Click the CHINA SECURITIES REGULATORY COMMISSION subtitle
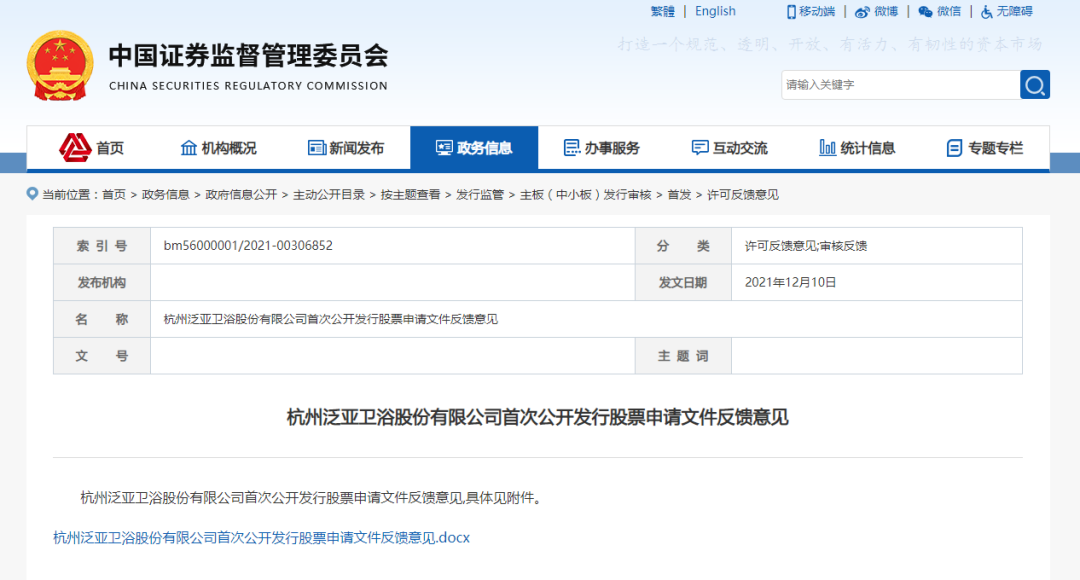This screenshot has width=1080, height=580. [x=248, y=86]
